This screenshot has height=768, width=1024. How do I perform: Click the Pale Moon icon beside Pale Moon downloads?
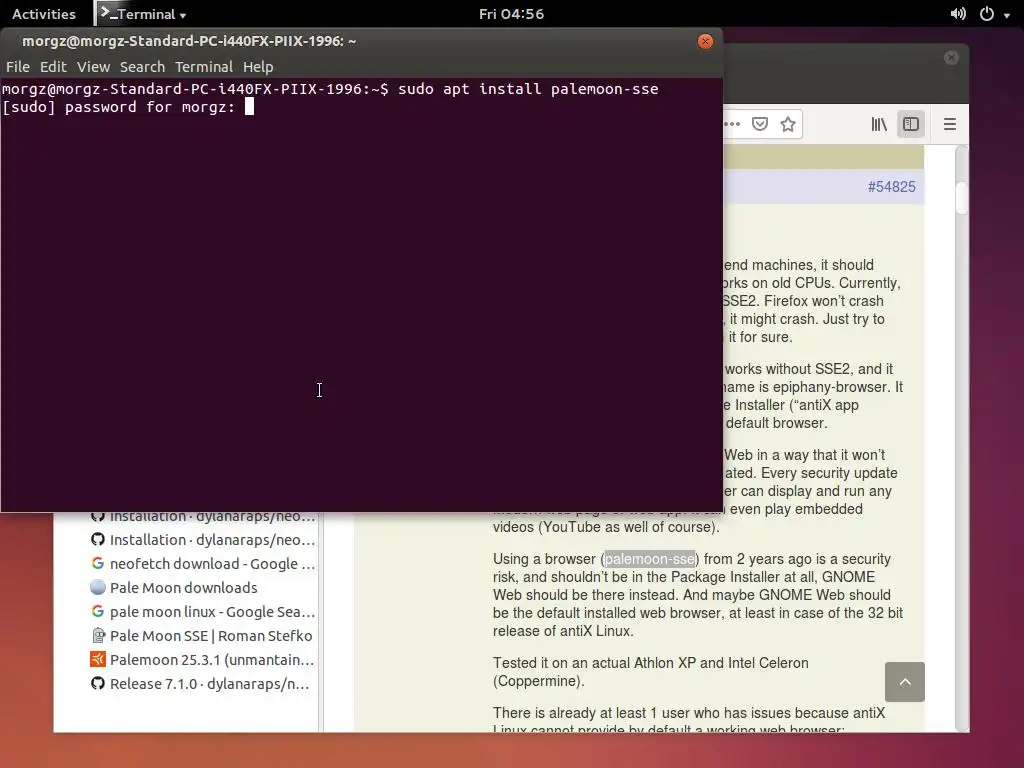pyautogui.click(x=97, y=587)
